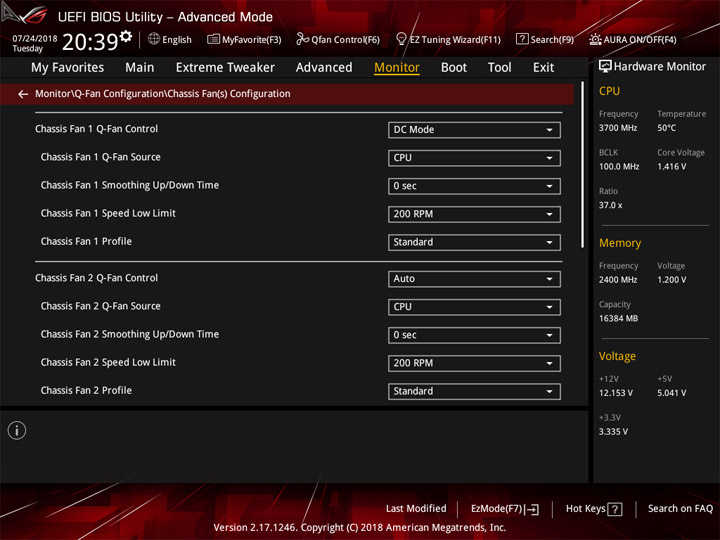Image resolution: width=720 pixels, height=540 pixels.
Task: Open Chassis Fan 1 Q-Fan Source dropdown
Action: (474, 158)
